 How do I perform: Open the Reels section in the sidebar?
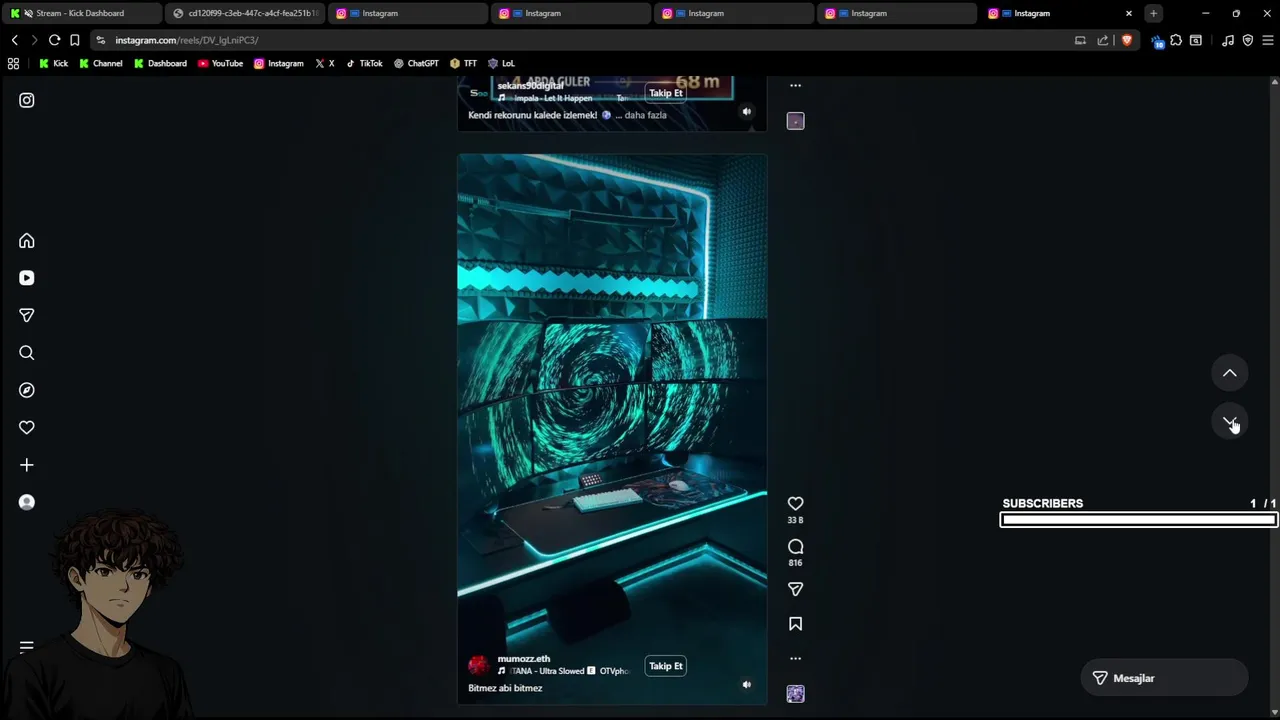coord(27,278)
